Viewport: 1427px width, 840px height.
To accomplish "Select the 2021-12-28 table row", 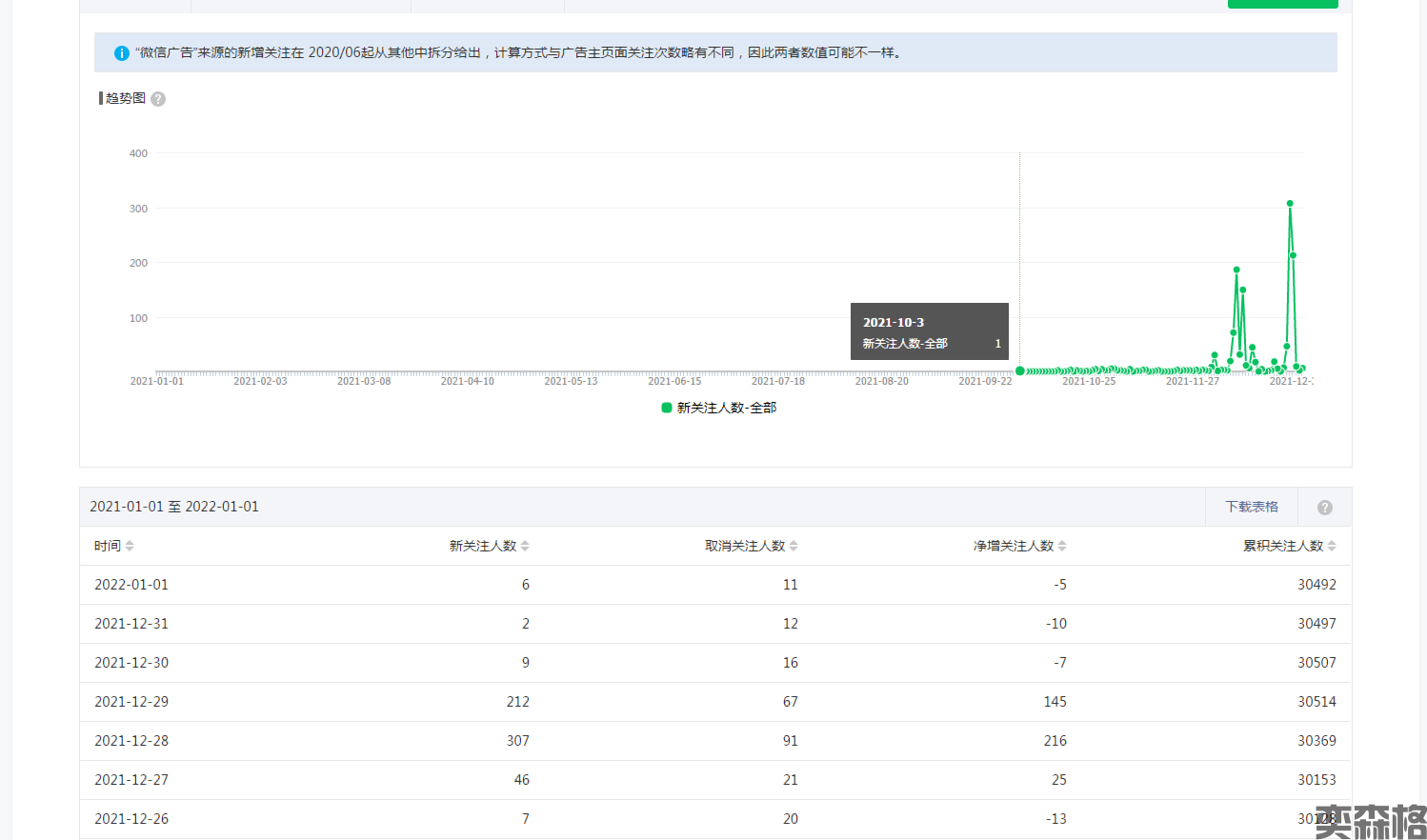I will 714,740.
